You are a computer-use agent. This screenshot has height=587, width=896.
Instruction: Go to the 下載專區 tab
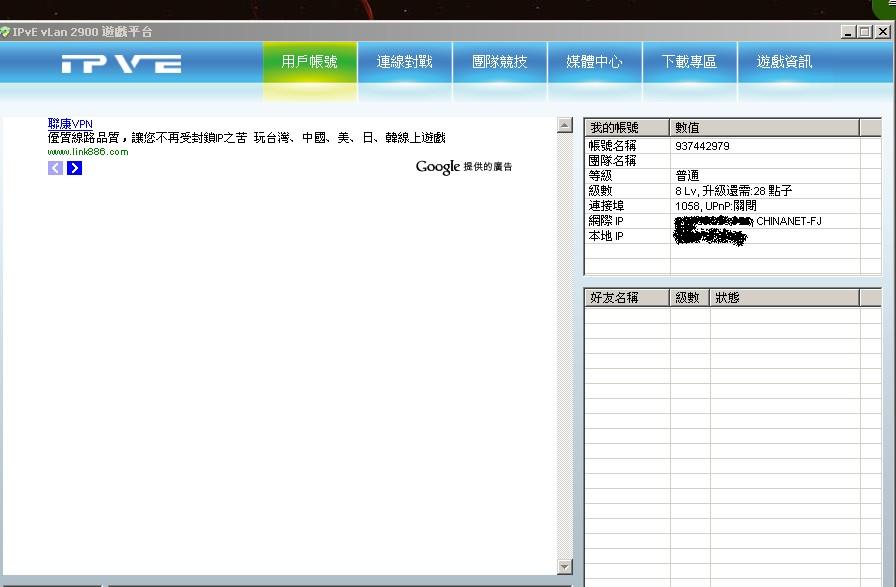pos(689,62)
